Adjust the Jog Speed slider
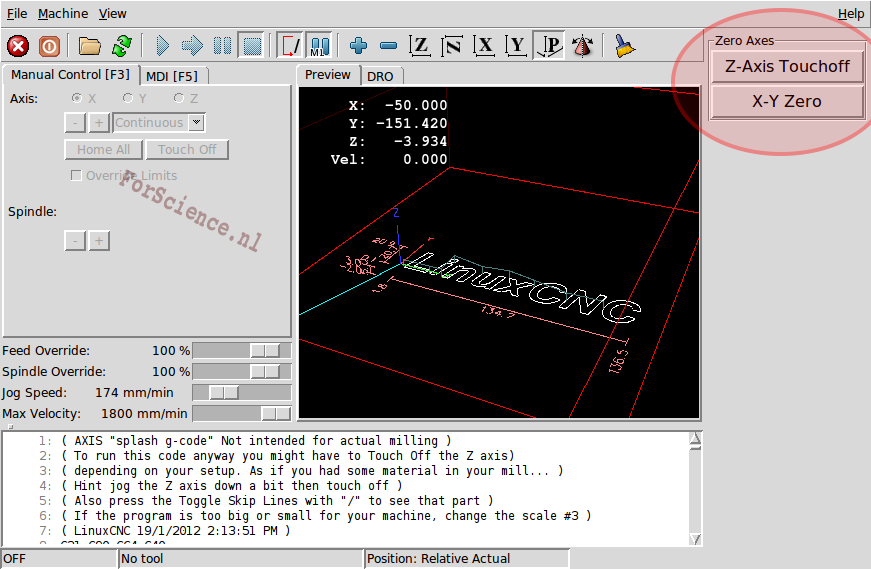This screenshot has height=569, width=871. pyautogui.click(x=223, y=393)
